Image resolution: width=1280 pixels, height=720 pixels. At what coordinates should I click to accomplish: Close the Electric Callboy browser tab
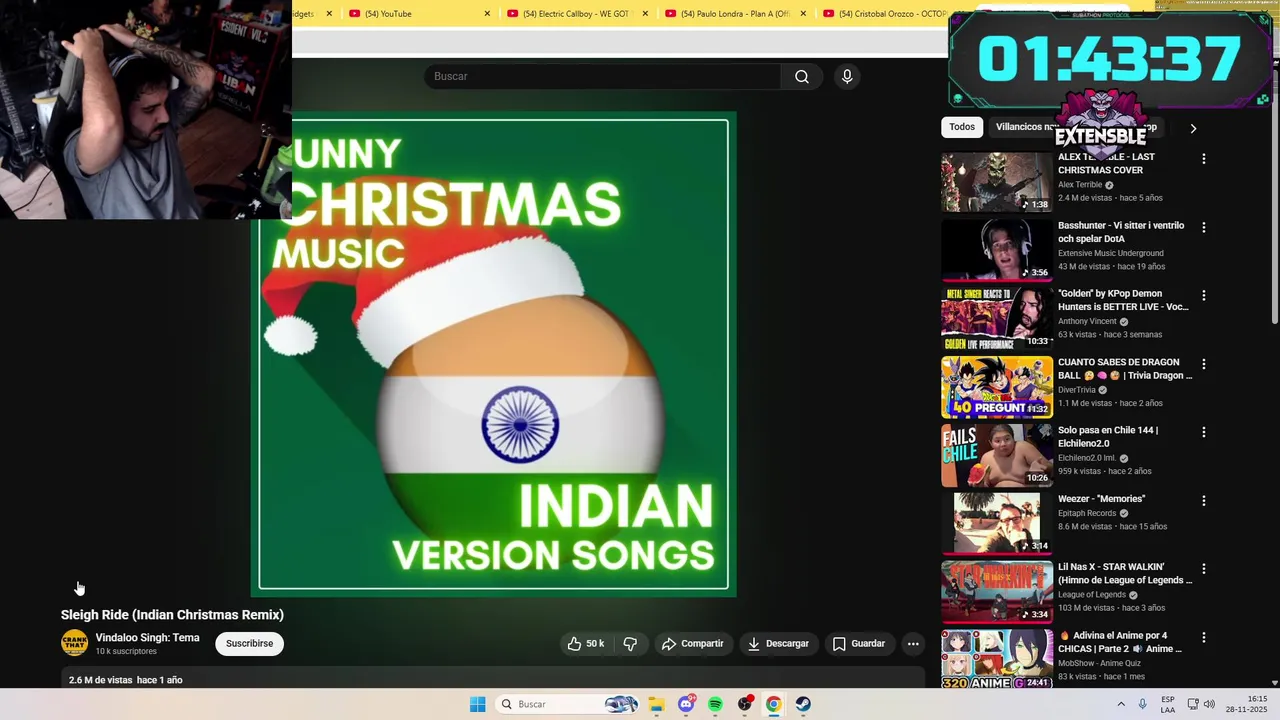(x=645, y=14)
